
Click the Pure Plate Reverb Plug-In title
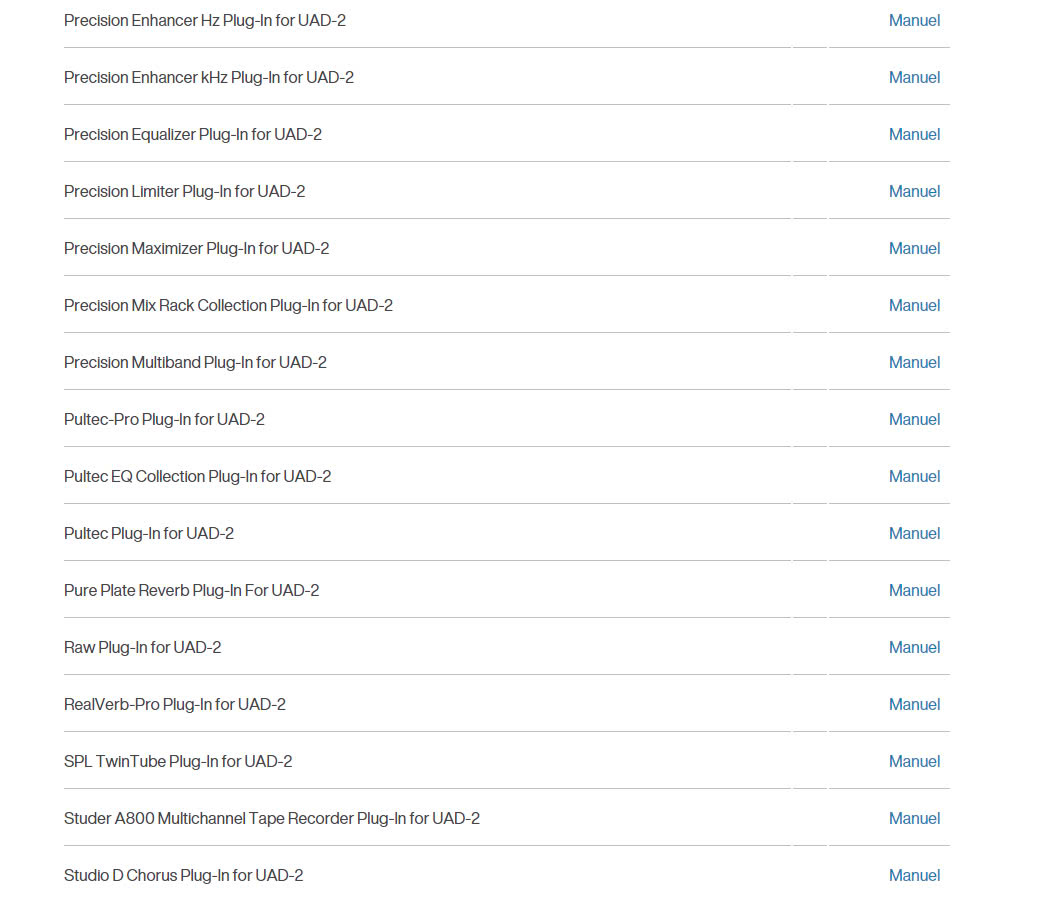coord(191,590)
